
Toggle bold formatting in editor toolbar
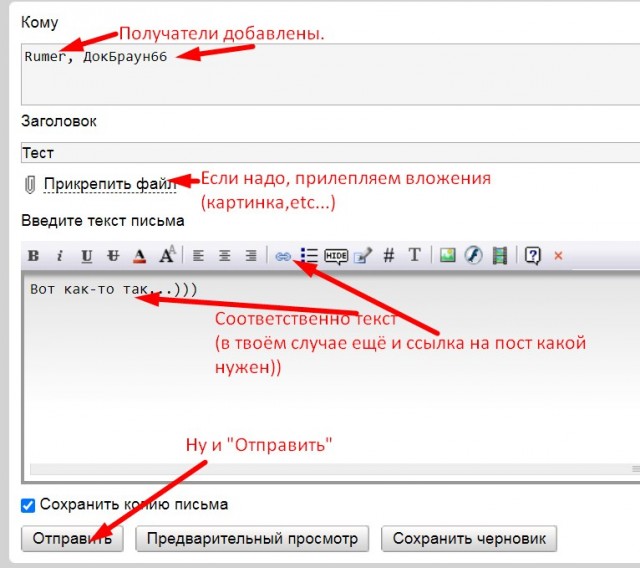click(x=33, y=256)
